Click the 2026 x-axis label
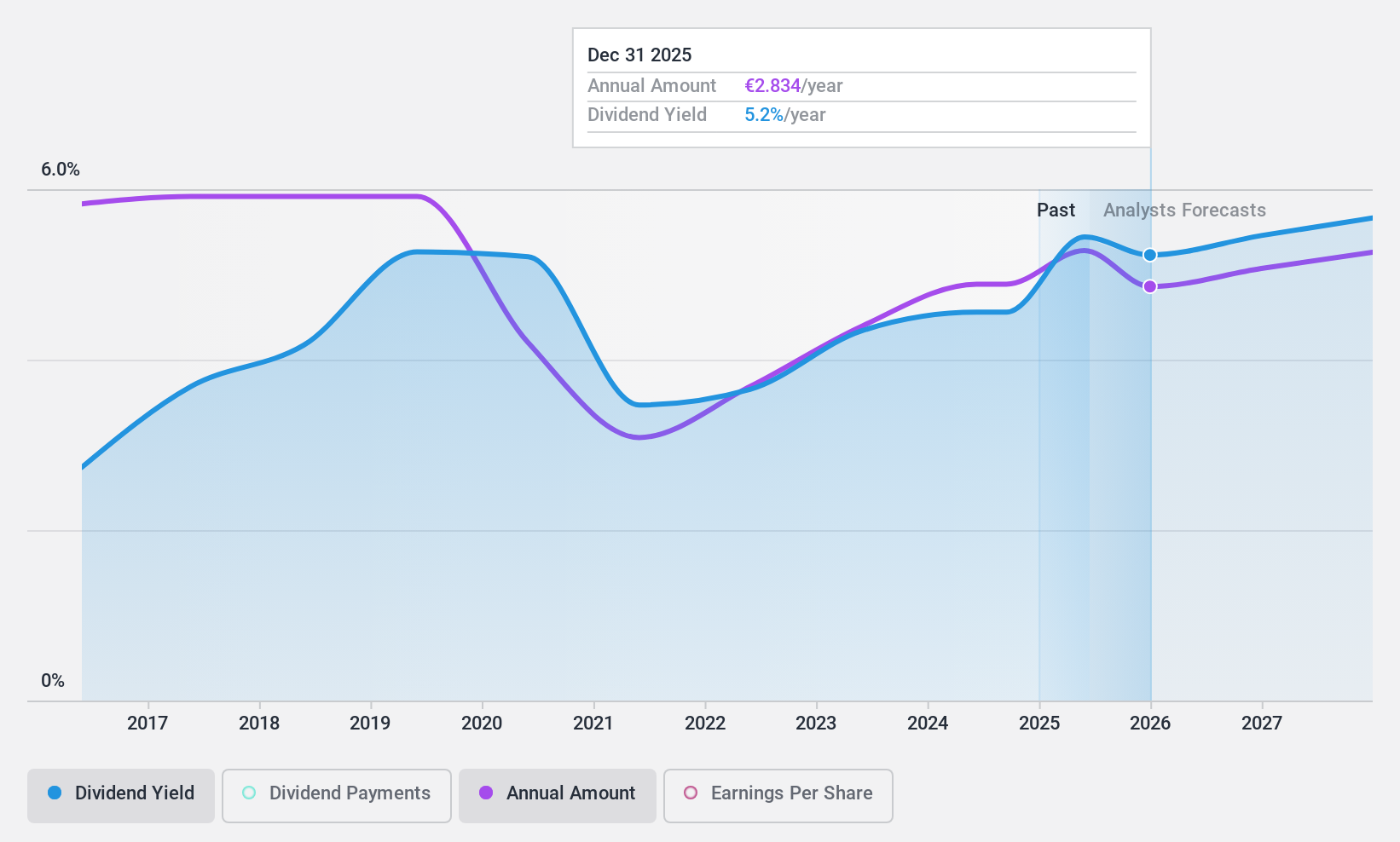This screenshot has width=1400, height=842. click(x=1150, y=724)
